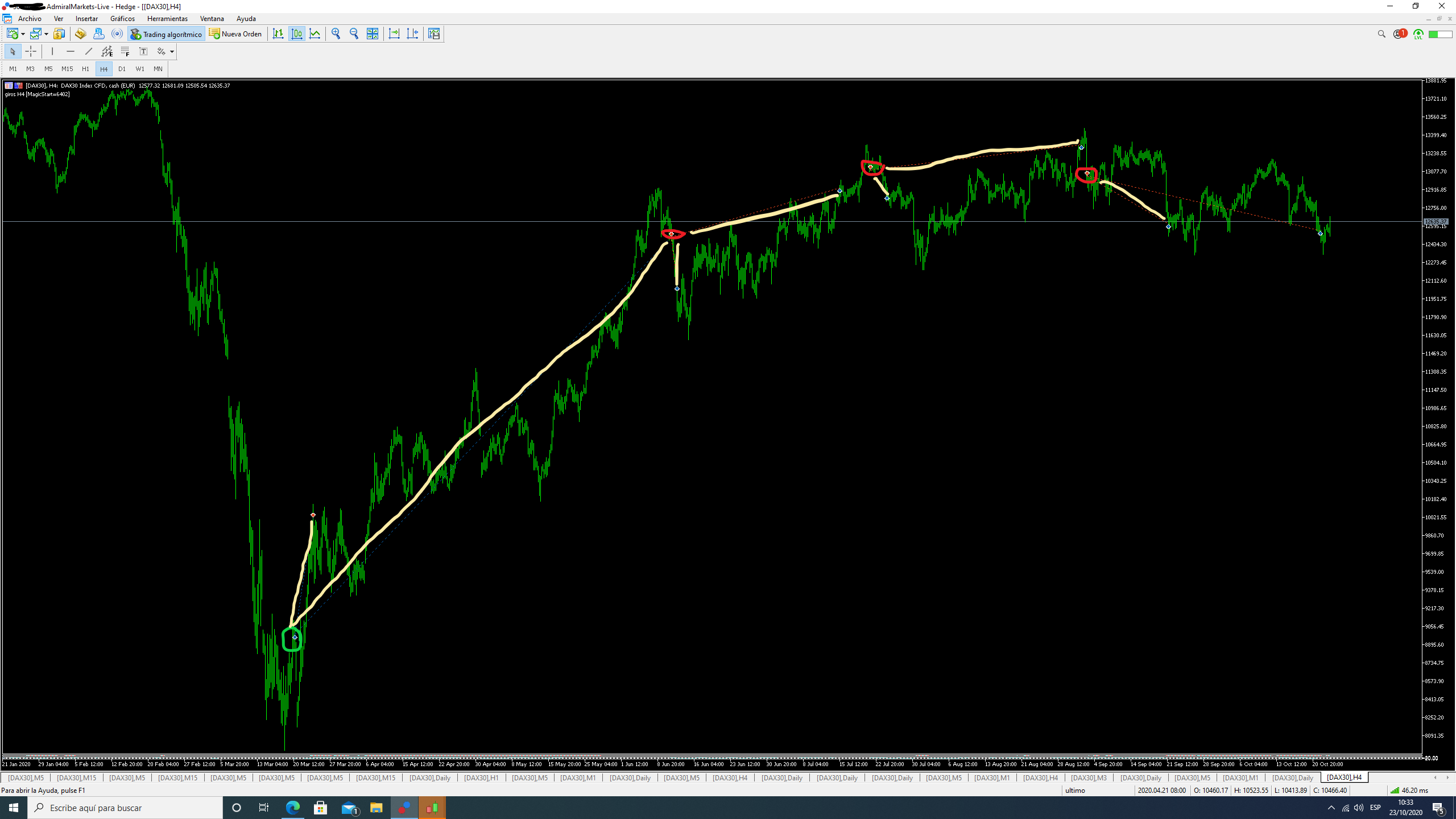This screenshot has height=819, width=1456.
Task: Open the Herramientas menu
Action: 167,19
